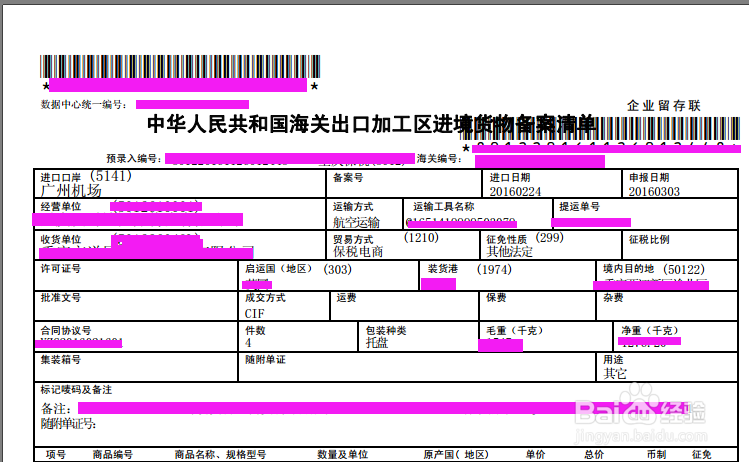Click the 用途 label
The width and height of the screenshot is (749, 462).
pyautogui.click(x=613, y=359)
